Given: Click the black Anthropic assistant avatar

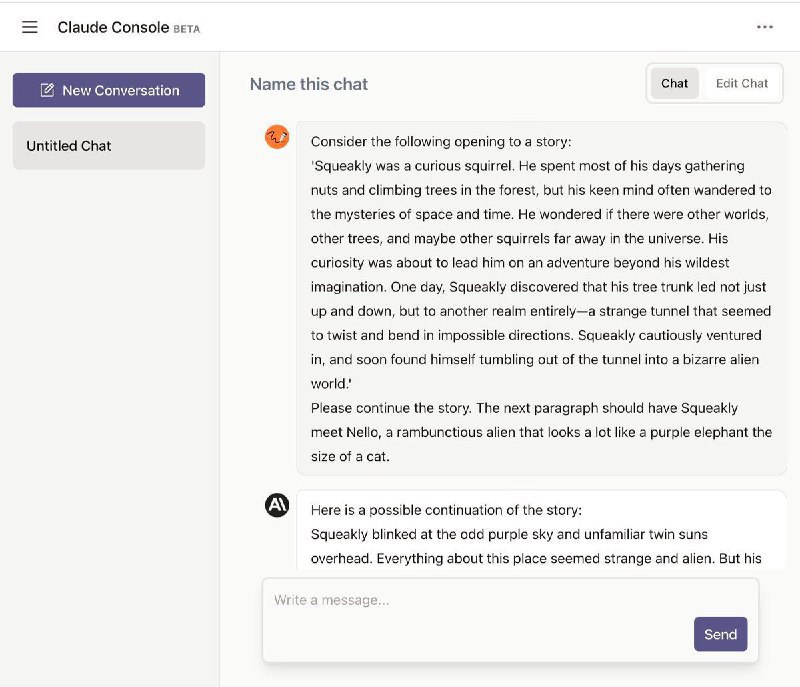Looking at the screenshot, I should click(x=277, y=506).
